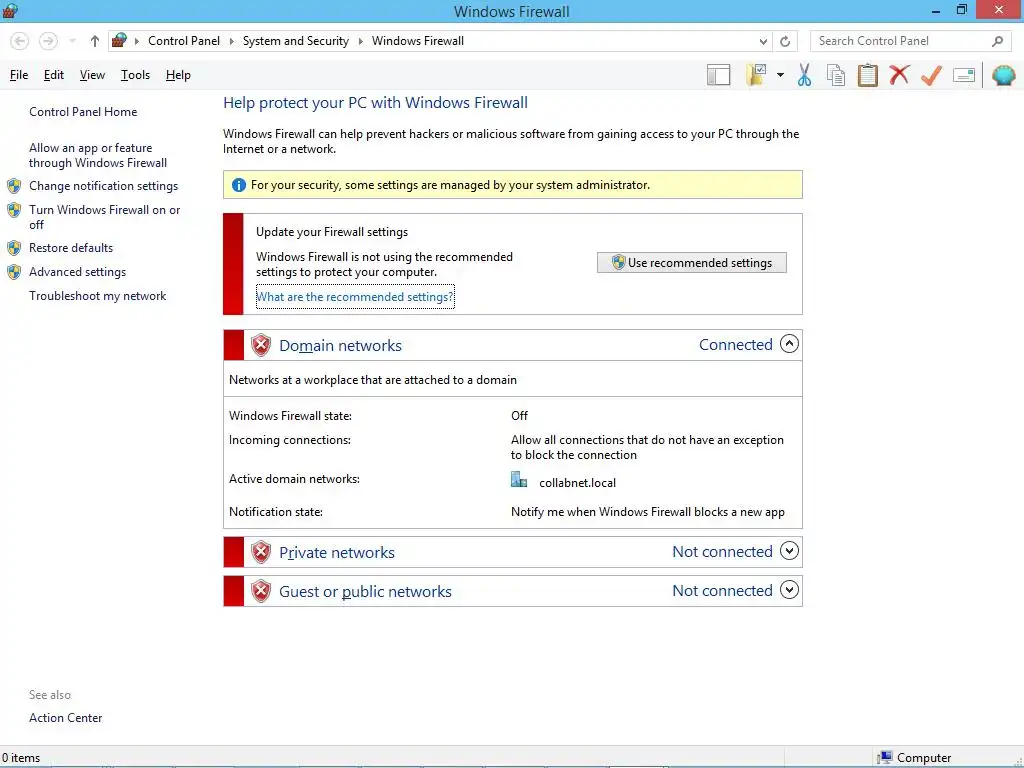Open Control Panel Home link
The height and width of the screenshot is (768, 1024).
(x=83, y=112)
